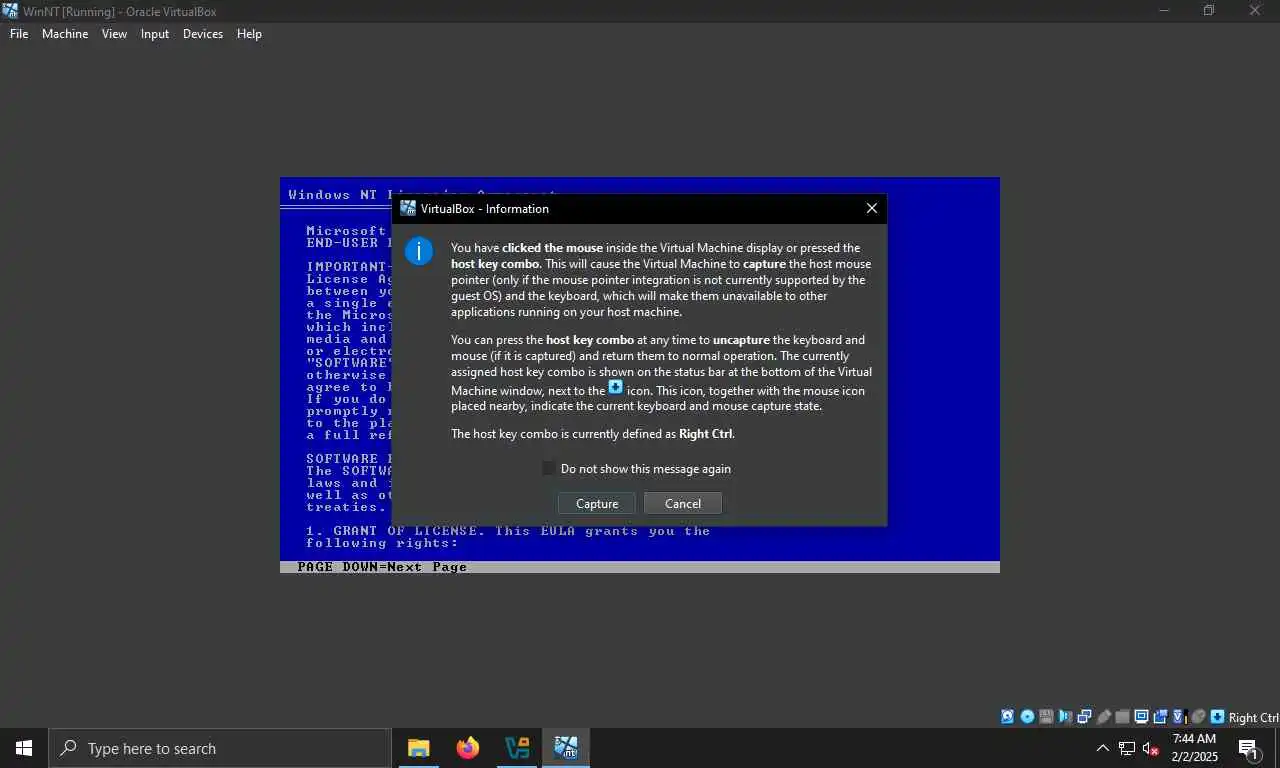Viewport: 1280px width, 768px height.
Task: Click the running WinNT VM taskbar icon
Action: point(566,748)
